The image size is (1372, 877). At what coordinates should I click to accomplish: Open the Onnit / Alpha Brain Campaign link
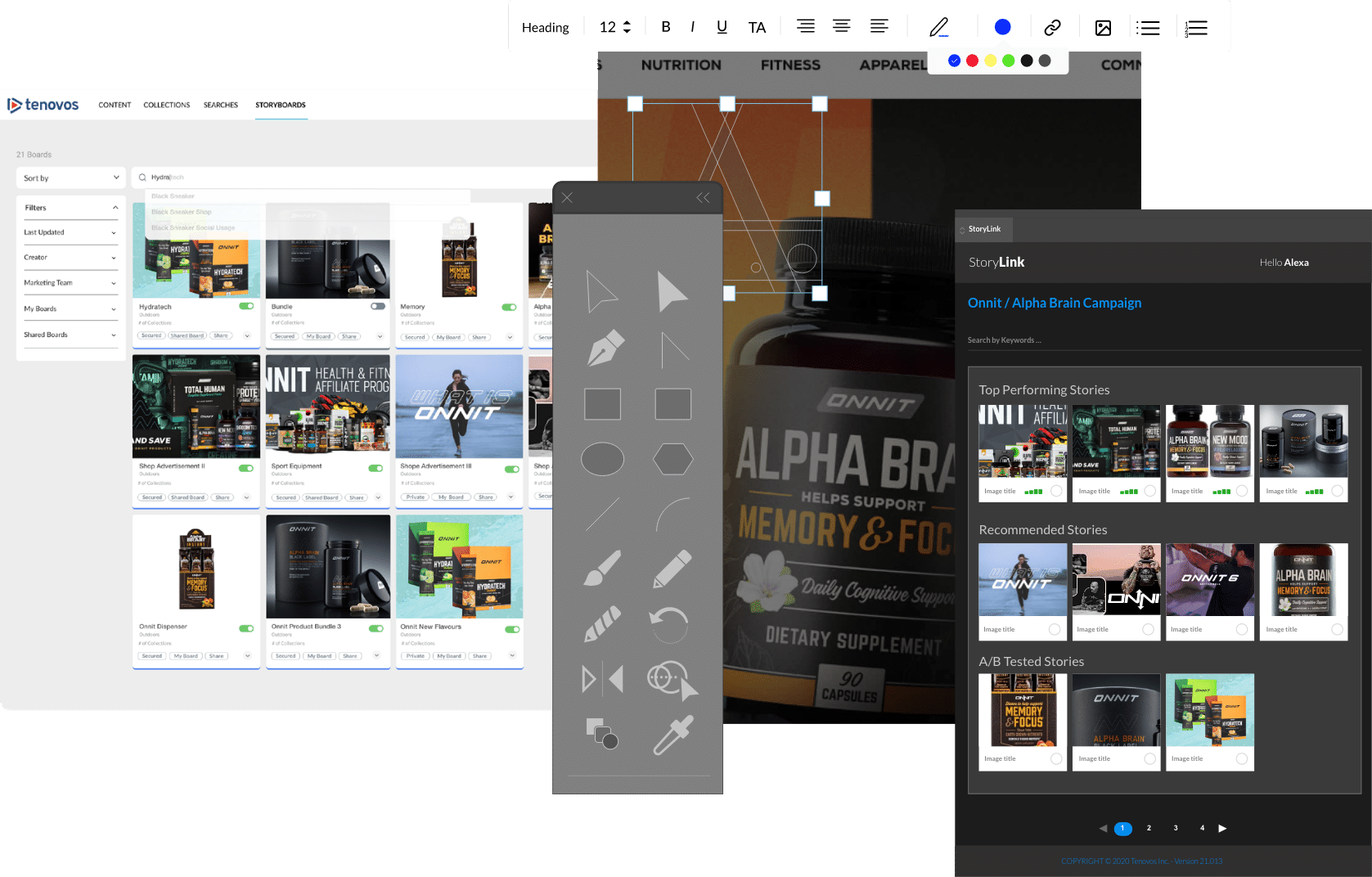[x=1055, y=303]
